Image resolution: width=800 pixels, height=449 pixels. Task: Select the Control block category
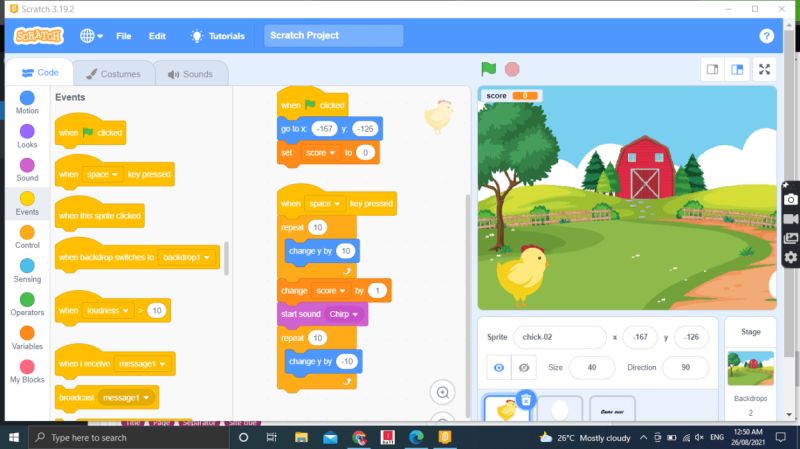[27, 237]
